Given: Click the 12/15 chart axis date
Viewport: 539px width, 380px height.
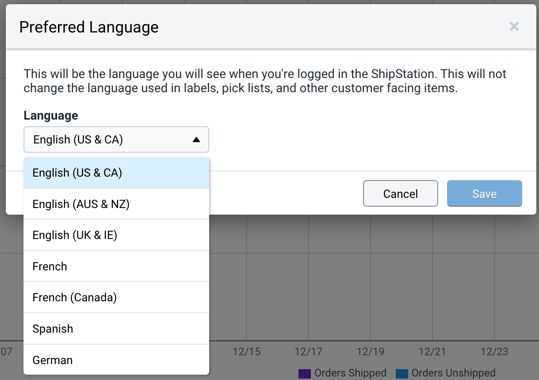Looking at the screenshot, I should coord(246,352).
